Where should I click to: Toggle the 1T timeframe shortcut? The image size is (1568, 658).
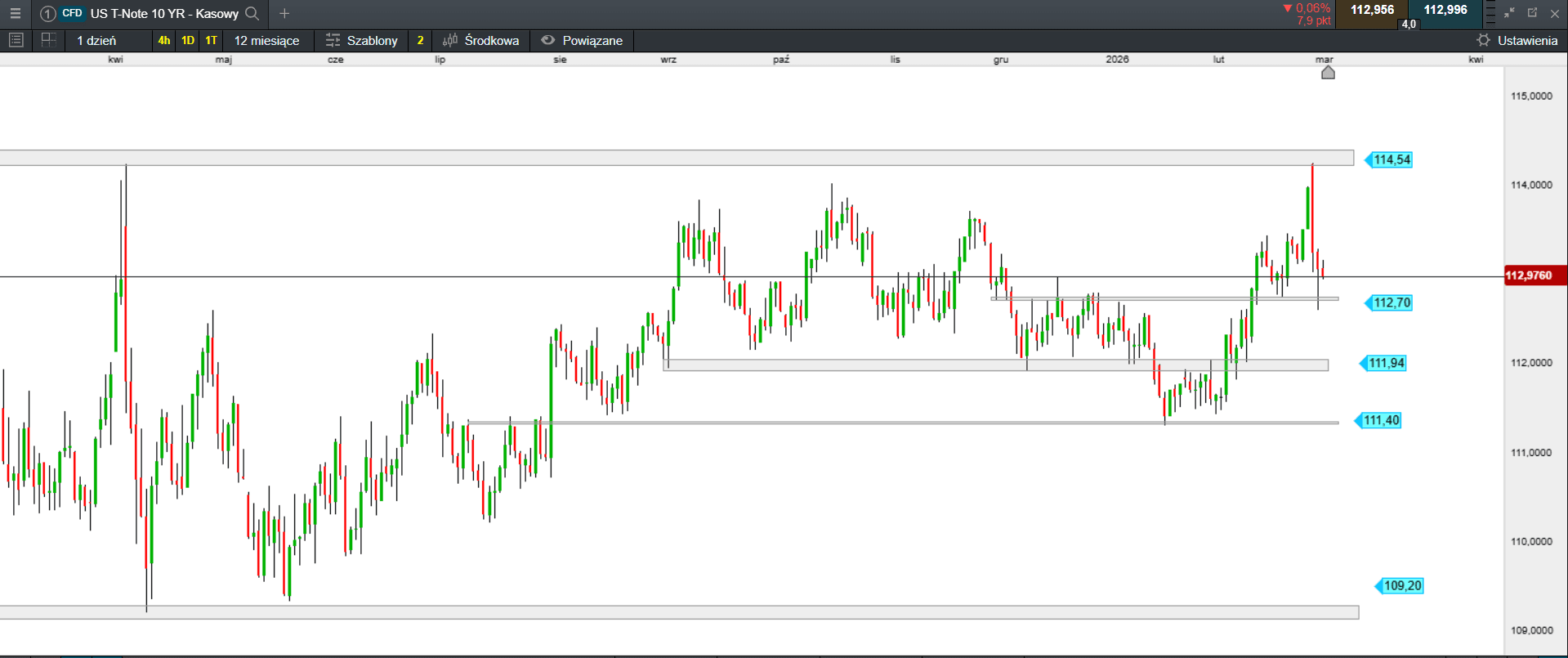[211, 40]
